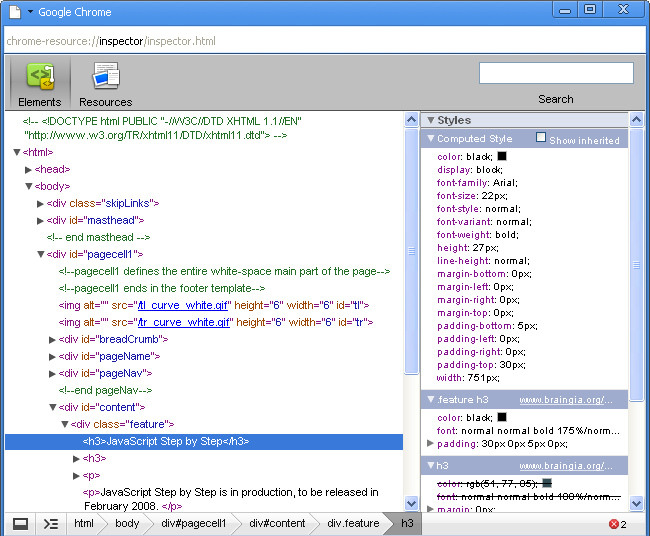Select body breadcrumb item

tap(127, 524)
